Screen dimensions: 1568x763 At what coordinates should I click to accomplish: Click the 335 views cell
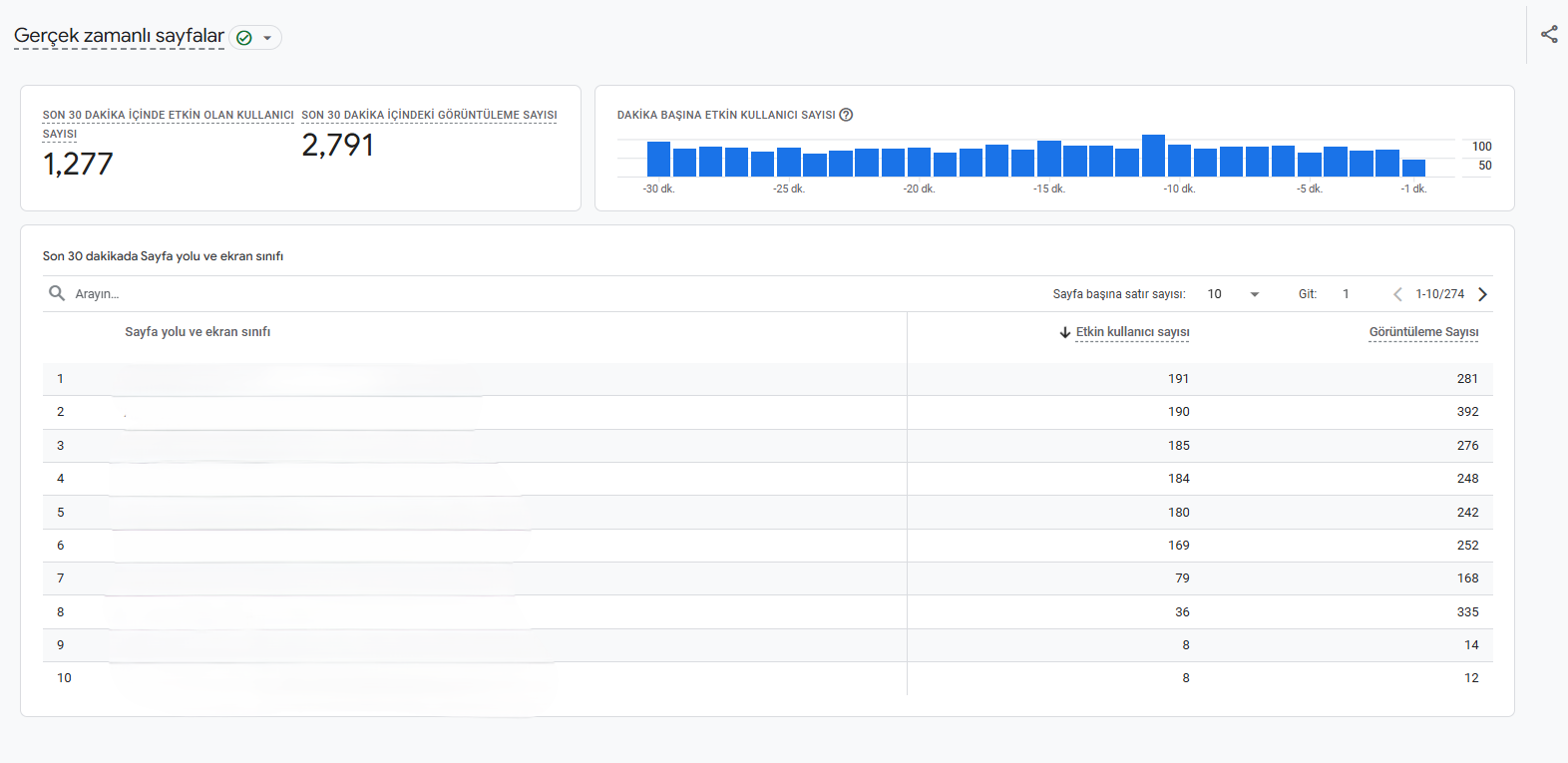1467,612
